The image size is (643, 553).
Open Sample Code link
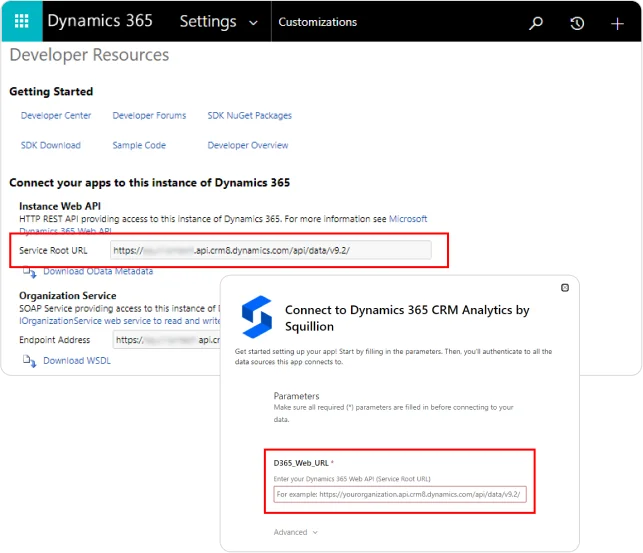[x=139, y=145]
